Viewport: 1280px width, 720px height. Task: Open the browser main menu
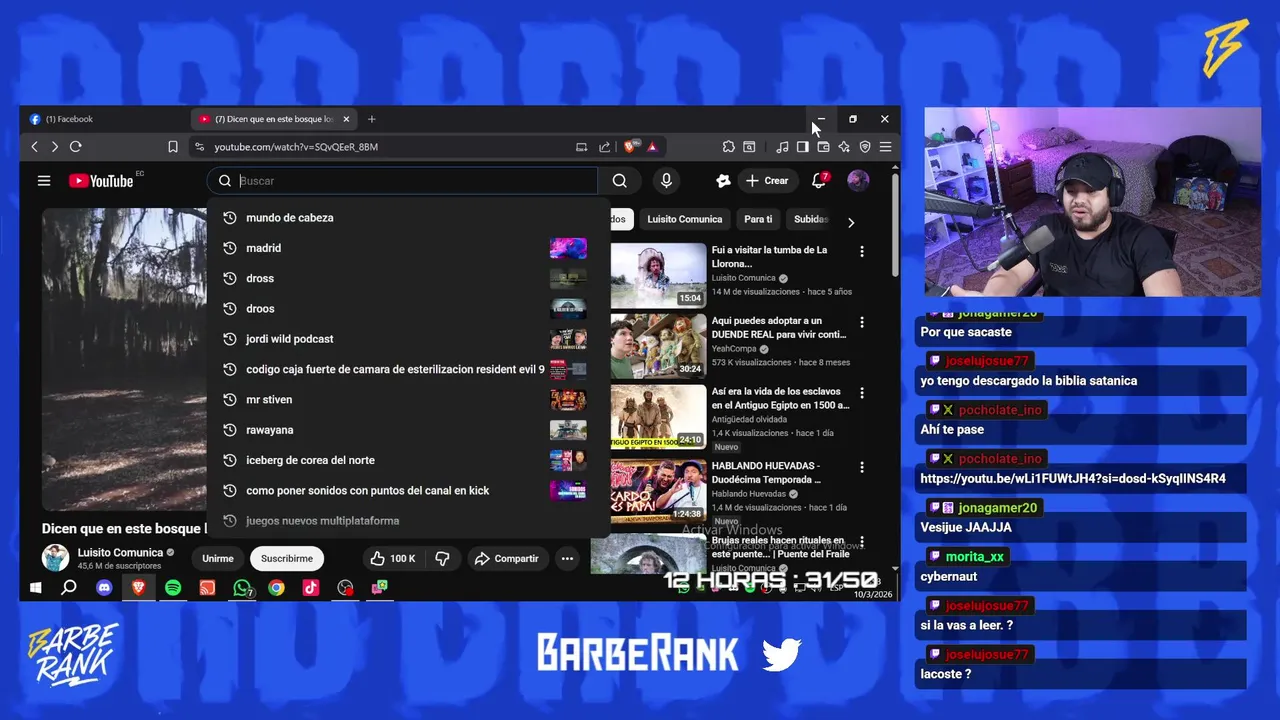pos(885,147)
